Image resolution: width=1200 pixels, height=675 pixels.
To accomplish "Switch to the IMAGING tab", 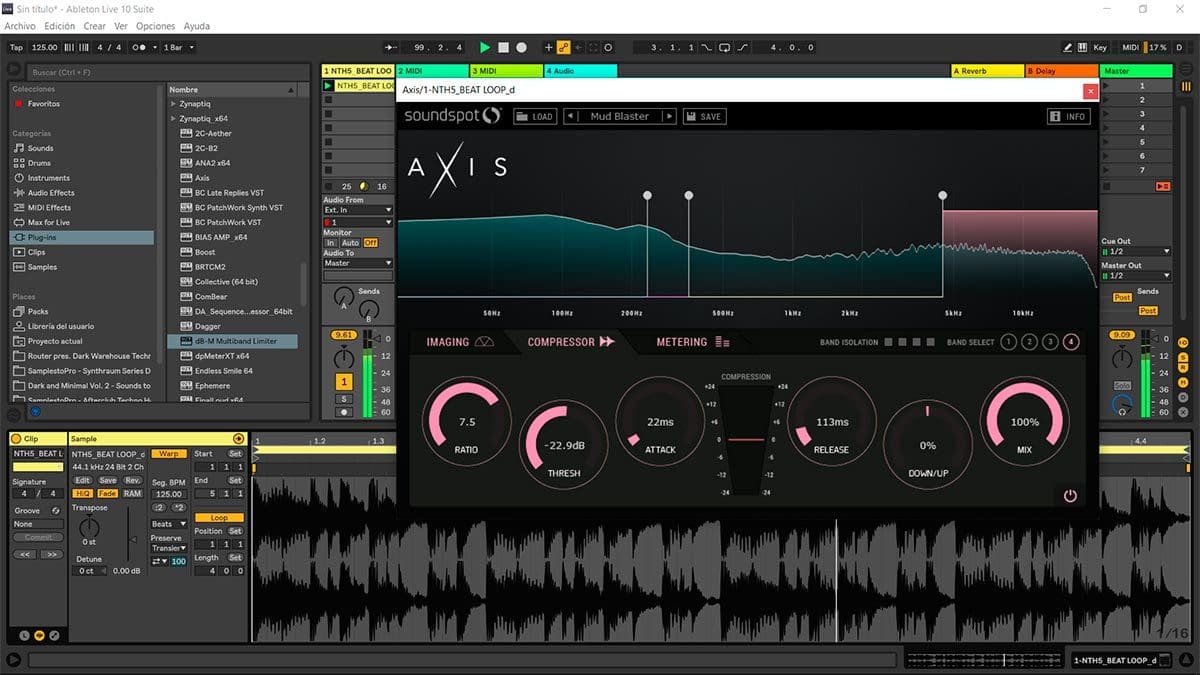I will point(460,342).
